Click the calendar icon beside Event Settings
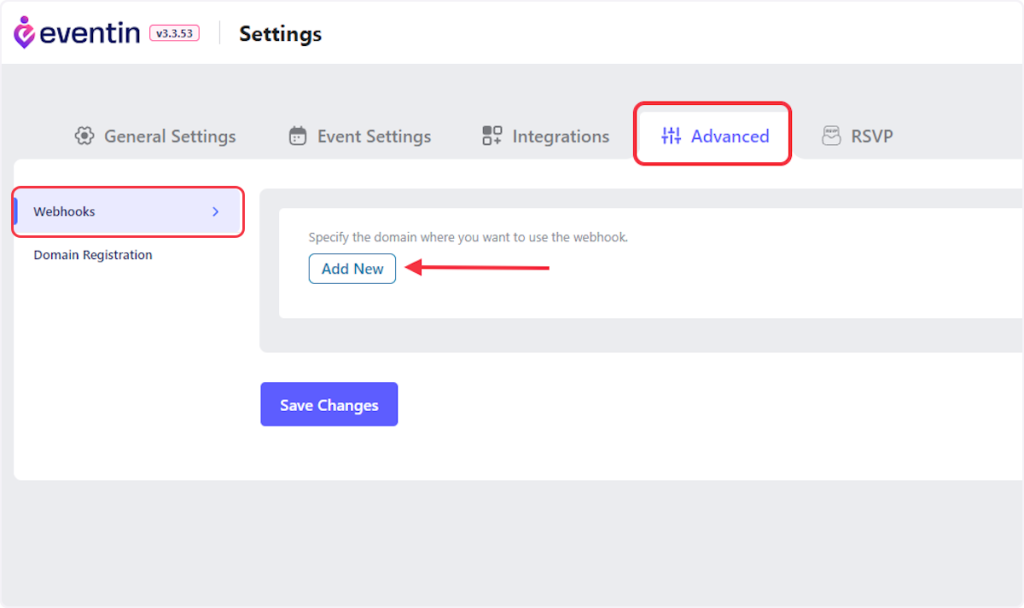Viewport: 1024px width, 608px height. point(297,136)
